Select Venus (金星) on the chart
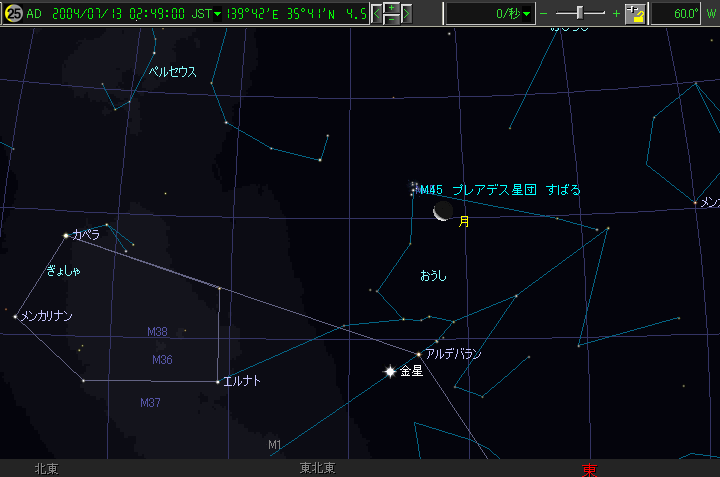Viewport: 720px width, 477px height. click(x=390, y=372)
